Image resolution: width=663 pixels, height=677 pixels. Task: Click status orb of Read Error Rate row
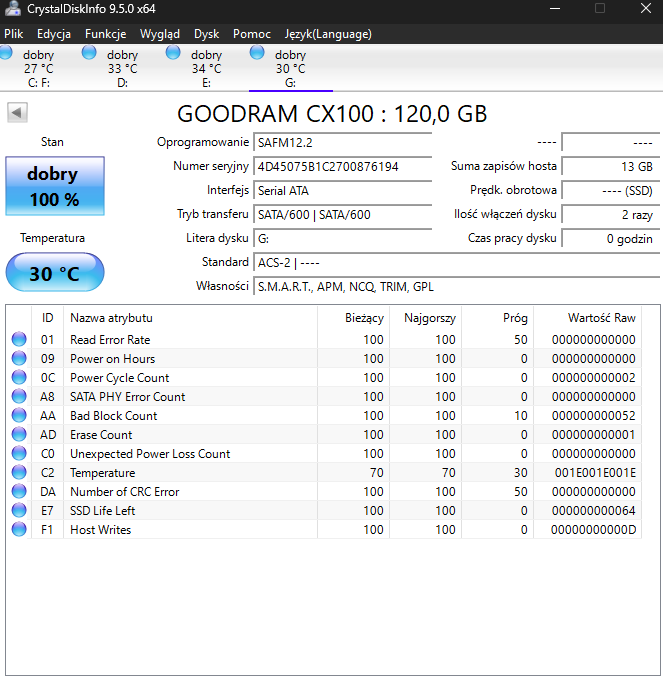click(x=19, y=339)
